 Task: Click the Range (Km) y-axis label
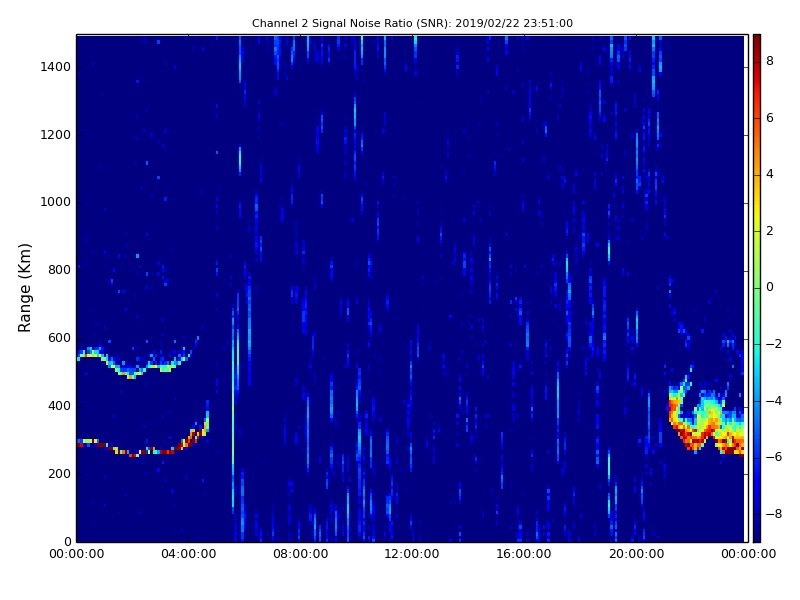pos(24,288)
